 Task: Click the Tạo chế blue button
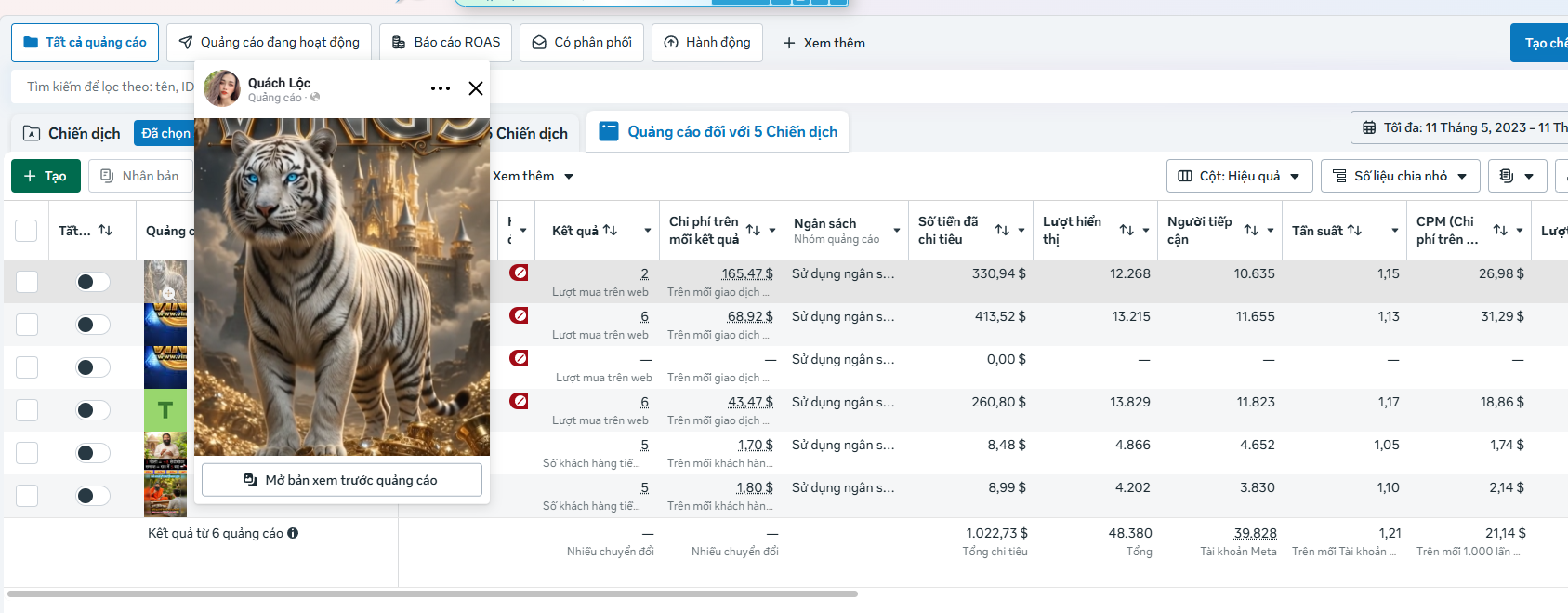(x=1539, y=43)
